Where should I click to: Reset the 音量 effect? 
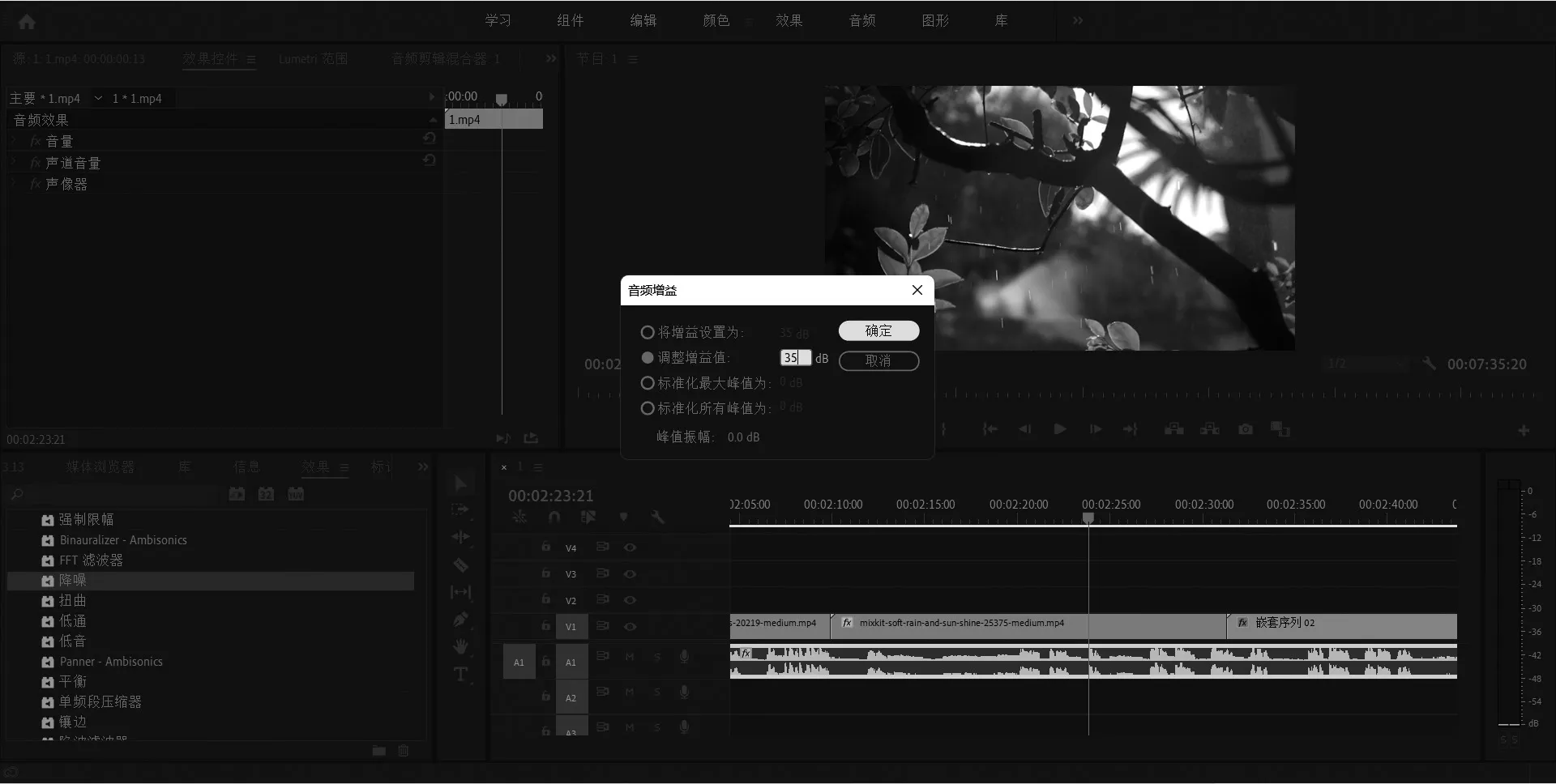430,138
